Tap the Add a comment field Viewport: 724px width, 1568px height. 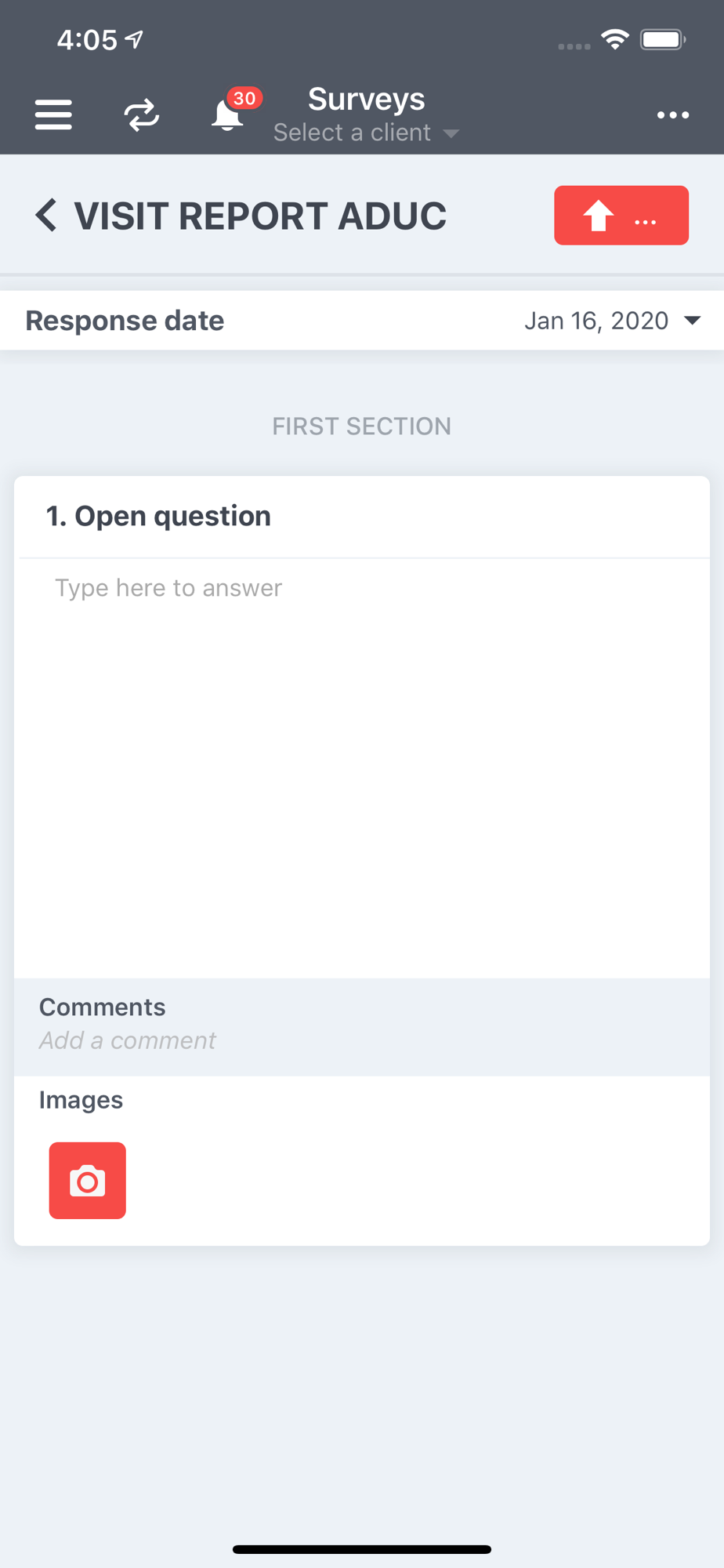128,1040
